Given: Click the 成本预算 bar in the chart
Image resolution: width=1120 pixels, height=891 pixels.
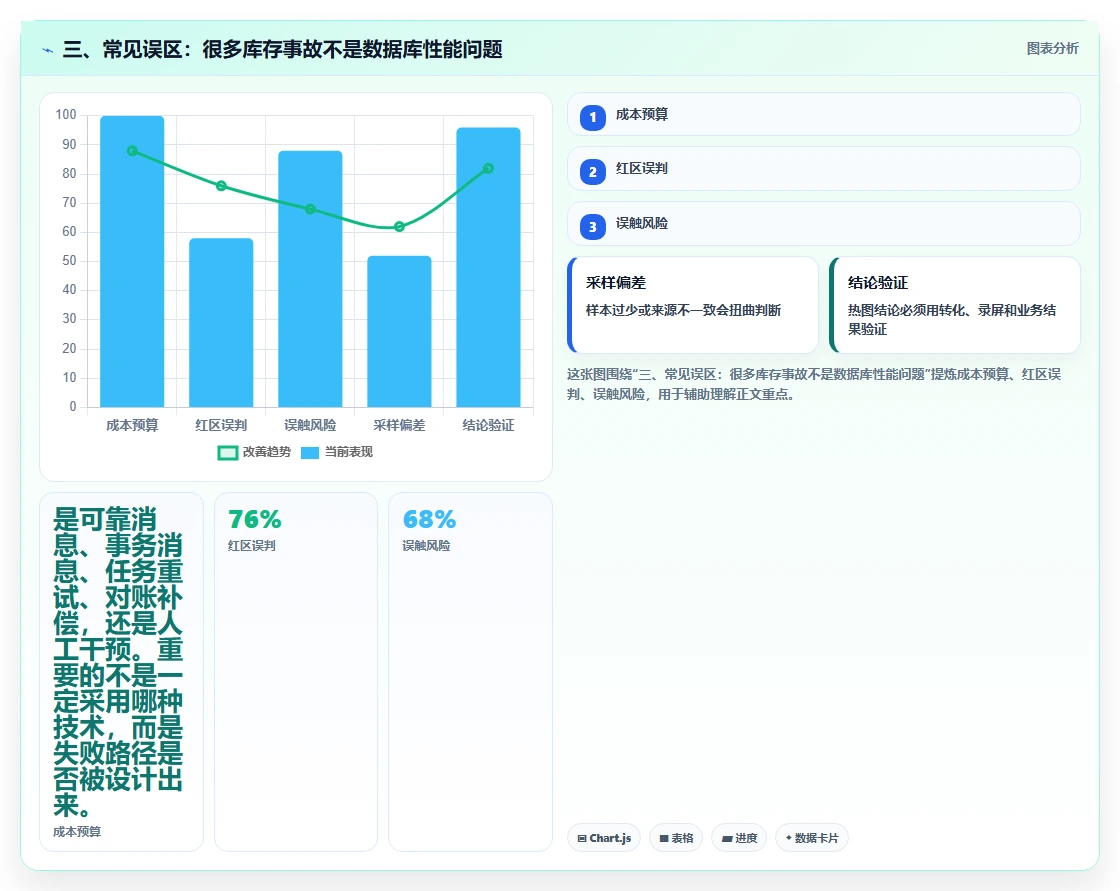Looking at the screenshot, I should tap(132, 262).
